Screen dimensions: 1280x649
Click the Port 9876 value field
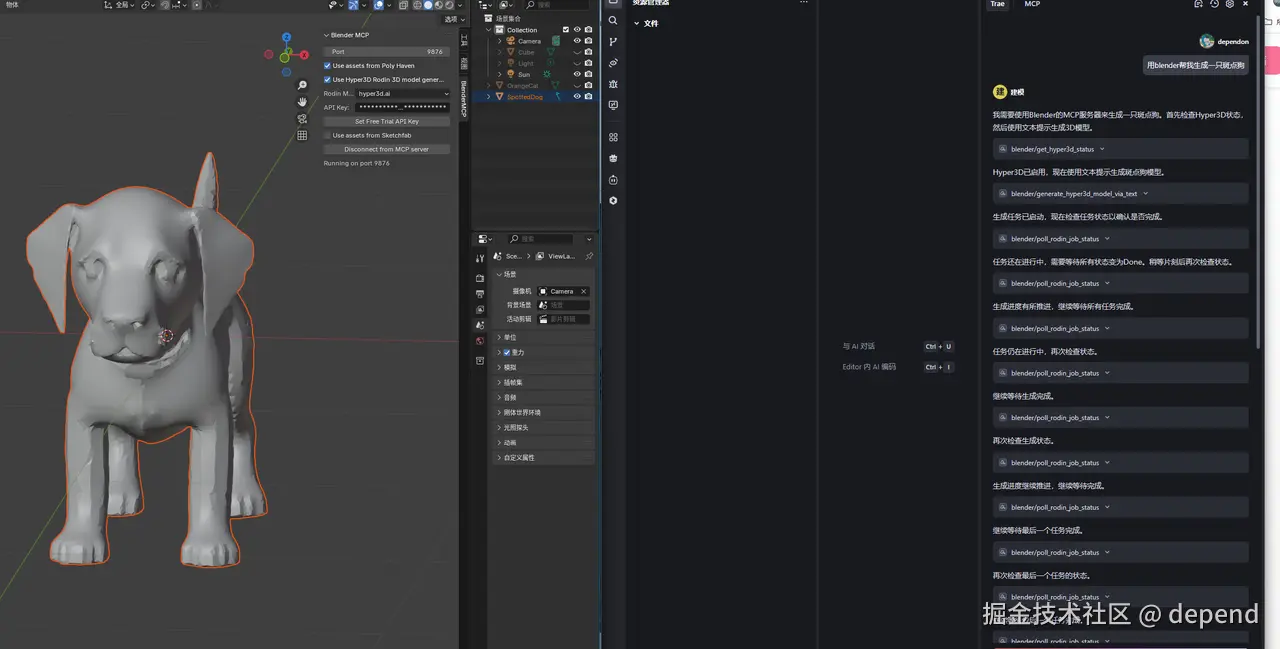387,52
